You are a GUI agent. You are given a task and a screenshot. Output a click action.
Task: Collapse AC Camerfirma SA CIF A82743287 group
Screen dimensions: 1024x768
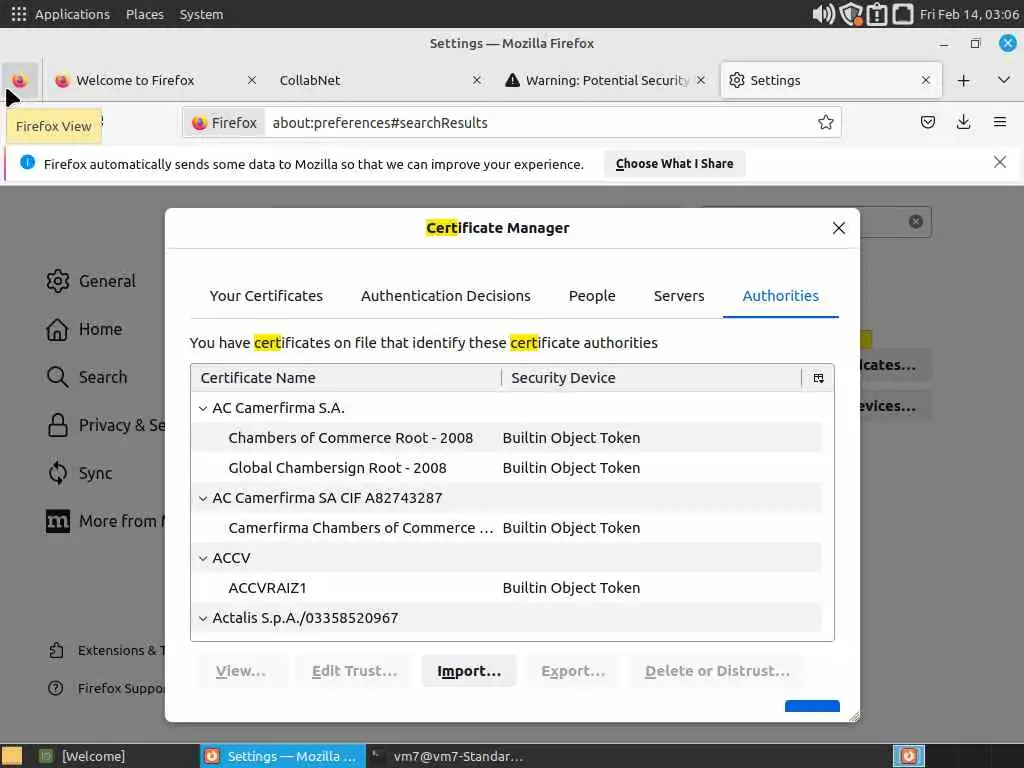[x=203, y=498]
